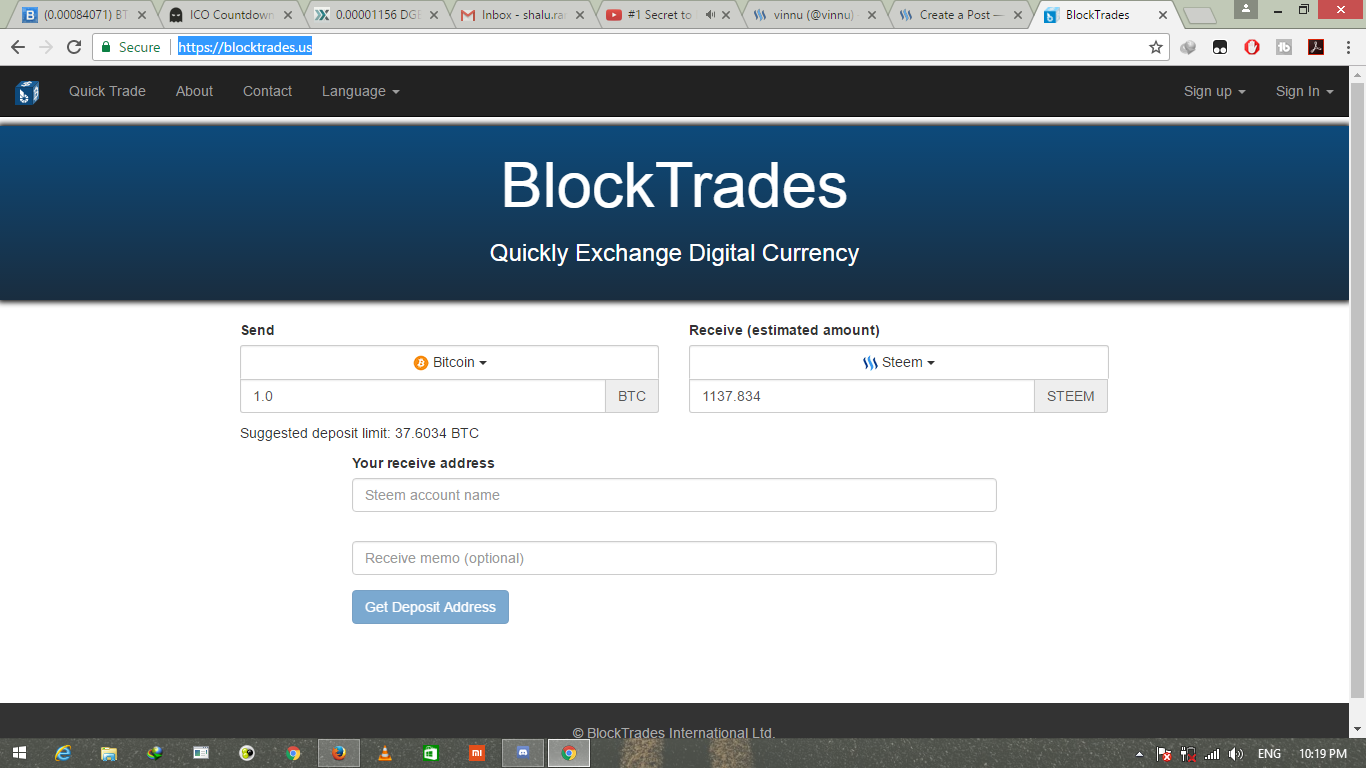Close the BlockTrades tab
The image size is (1366, 768).
[x=1161, y=15]
